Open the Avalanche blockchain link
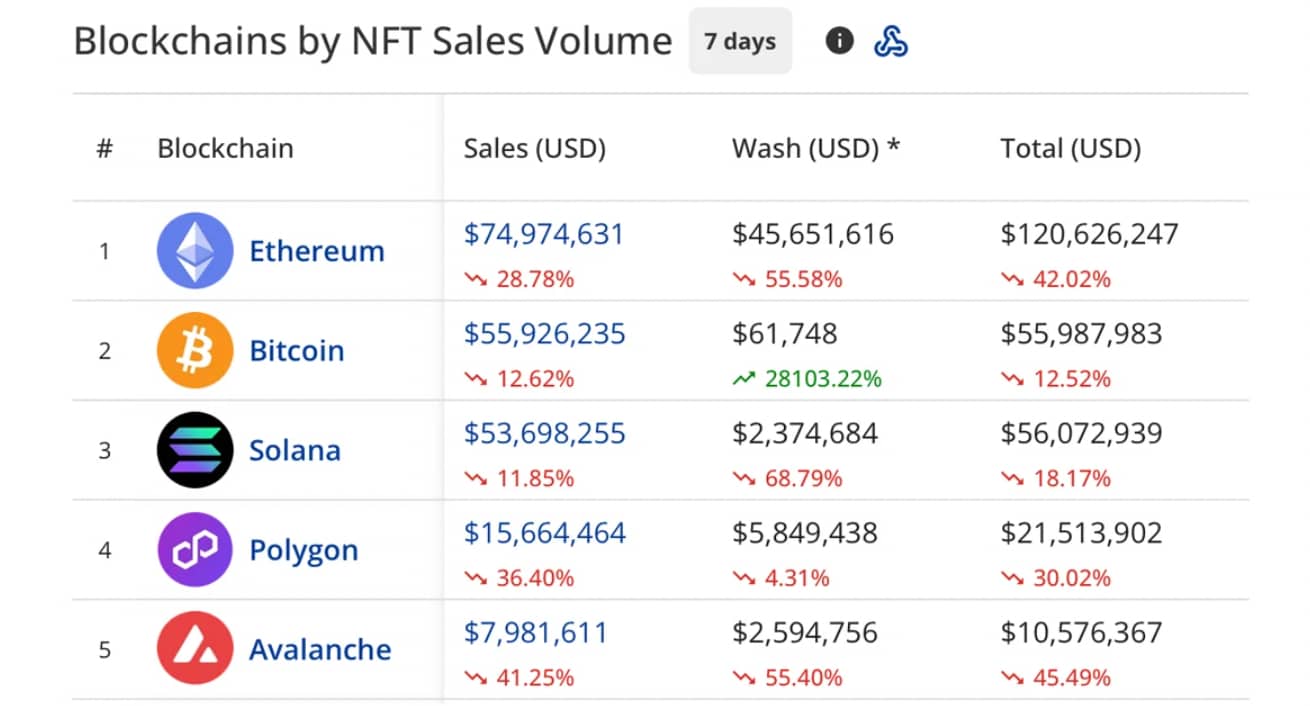Screen dimensions: 1310x706 pyautogui.click(x=320, y=650)
